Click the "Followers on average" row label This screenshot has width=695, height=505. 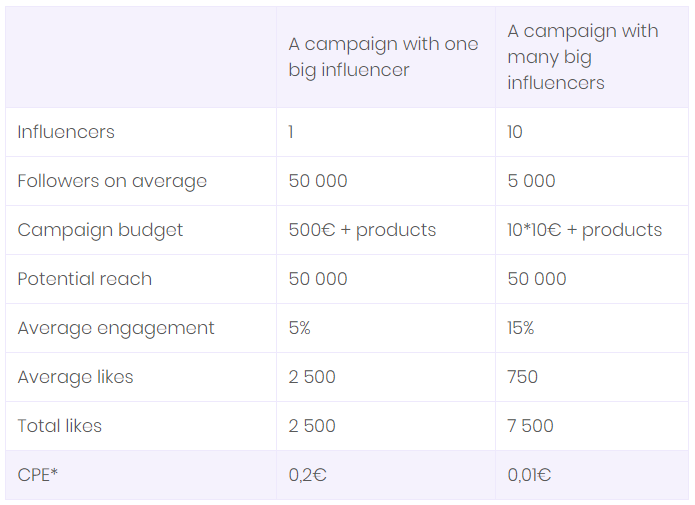112,181
